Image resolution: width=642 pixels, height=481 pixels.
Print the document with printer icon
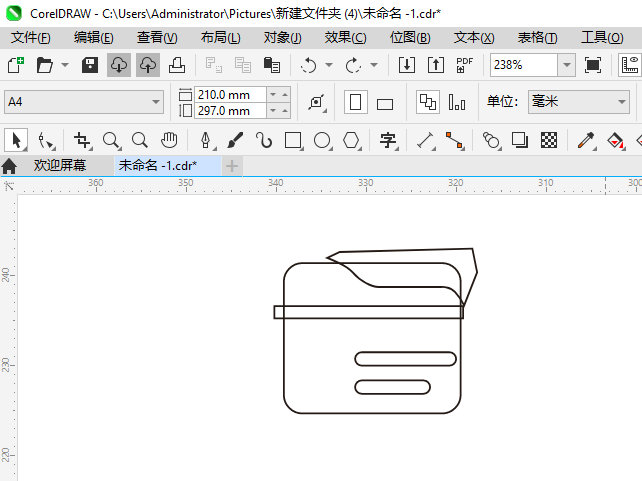pyautogui.click(x=177, y=65)
